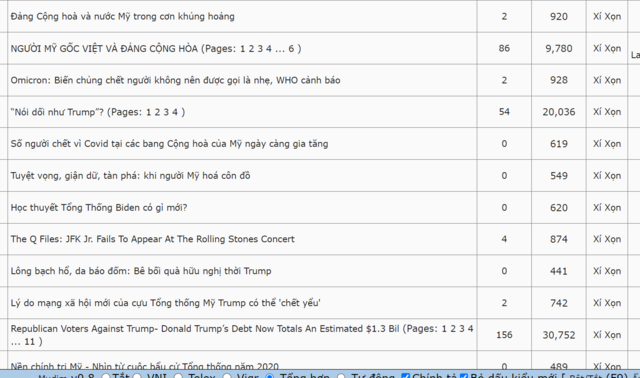The image size is (640, 378).
Task: Click reply count 54 in 'Nói dối như Trump' row
Action: (504, 112)
